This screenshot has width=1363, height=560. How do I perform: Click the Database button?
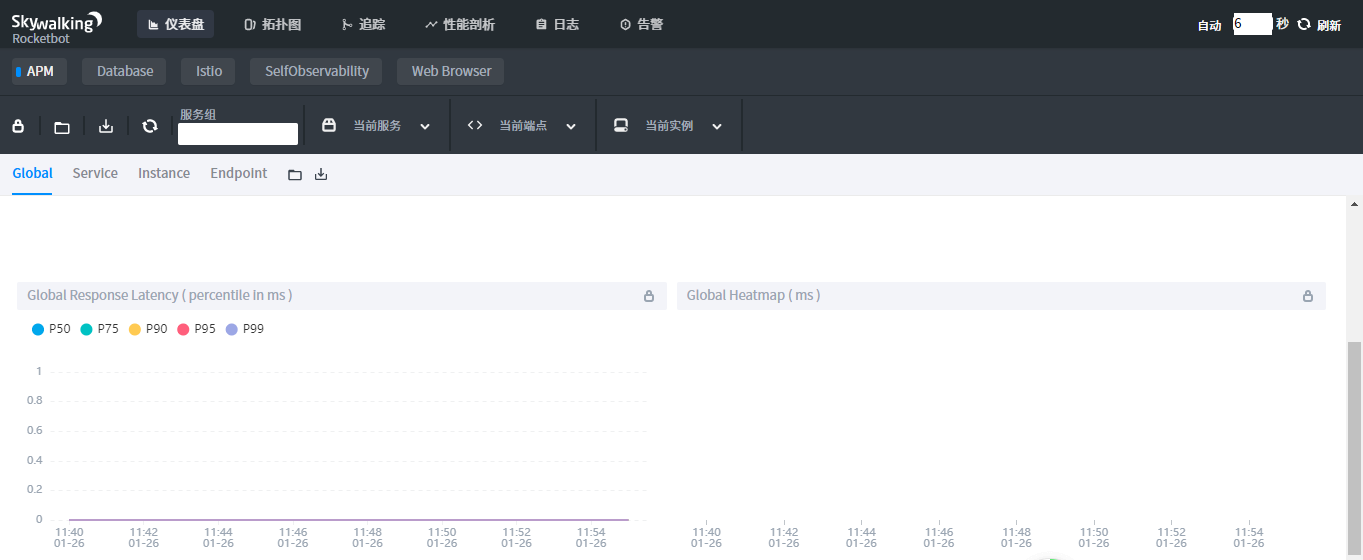pos(125,71)
